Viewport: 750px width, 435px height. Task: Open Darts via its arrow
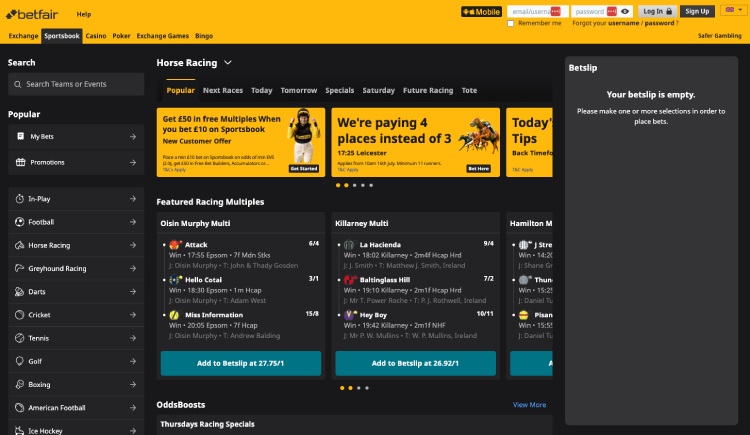(x=133, y=291)
